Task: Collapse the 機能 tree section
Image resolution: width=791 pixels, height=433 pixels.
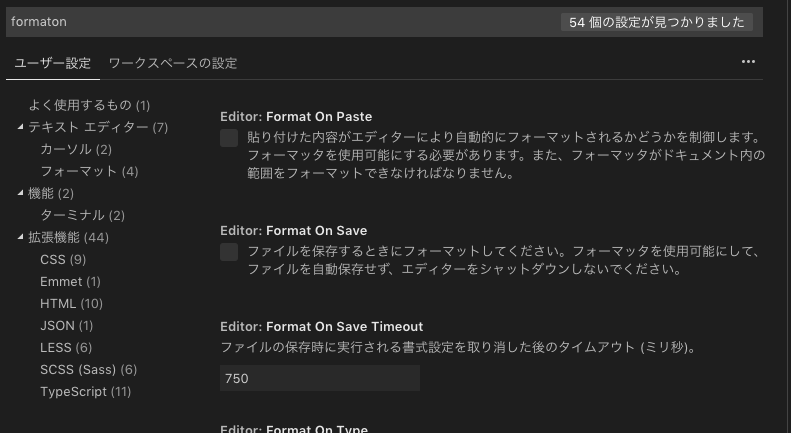Action: 21,193
